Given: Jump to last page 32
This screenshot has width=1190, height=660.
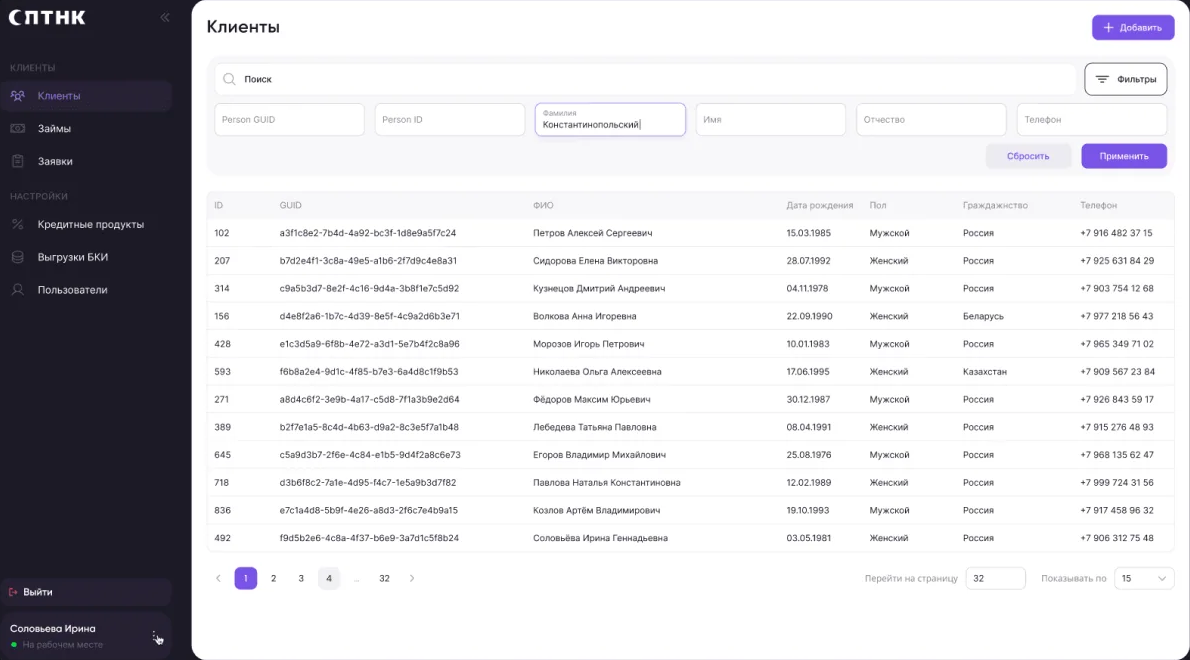Looking at the screenshot, I should click(384, 578).
